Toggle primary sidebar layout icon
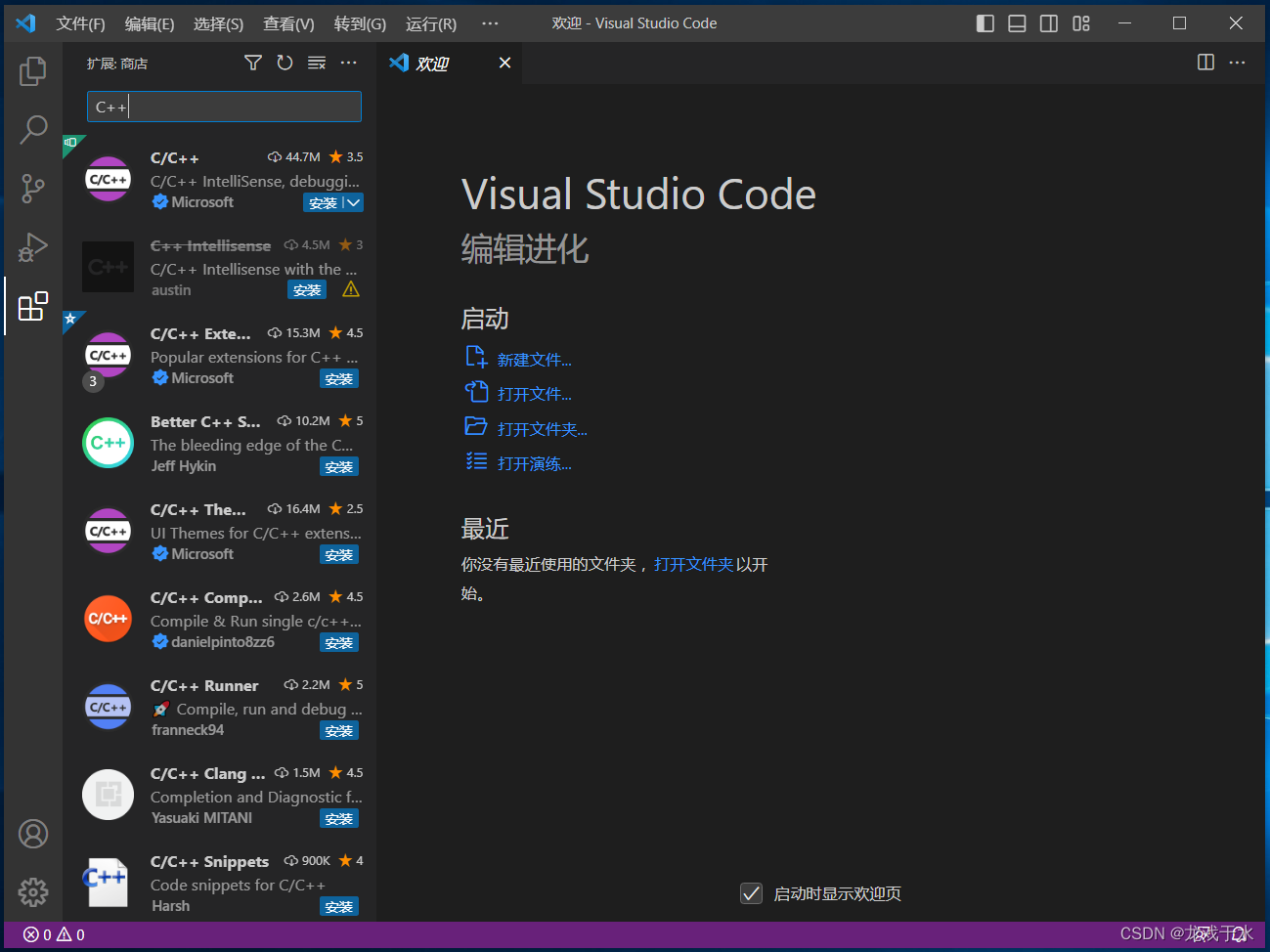This screenshot has height=952, width=1270. (x=985, y=23)
